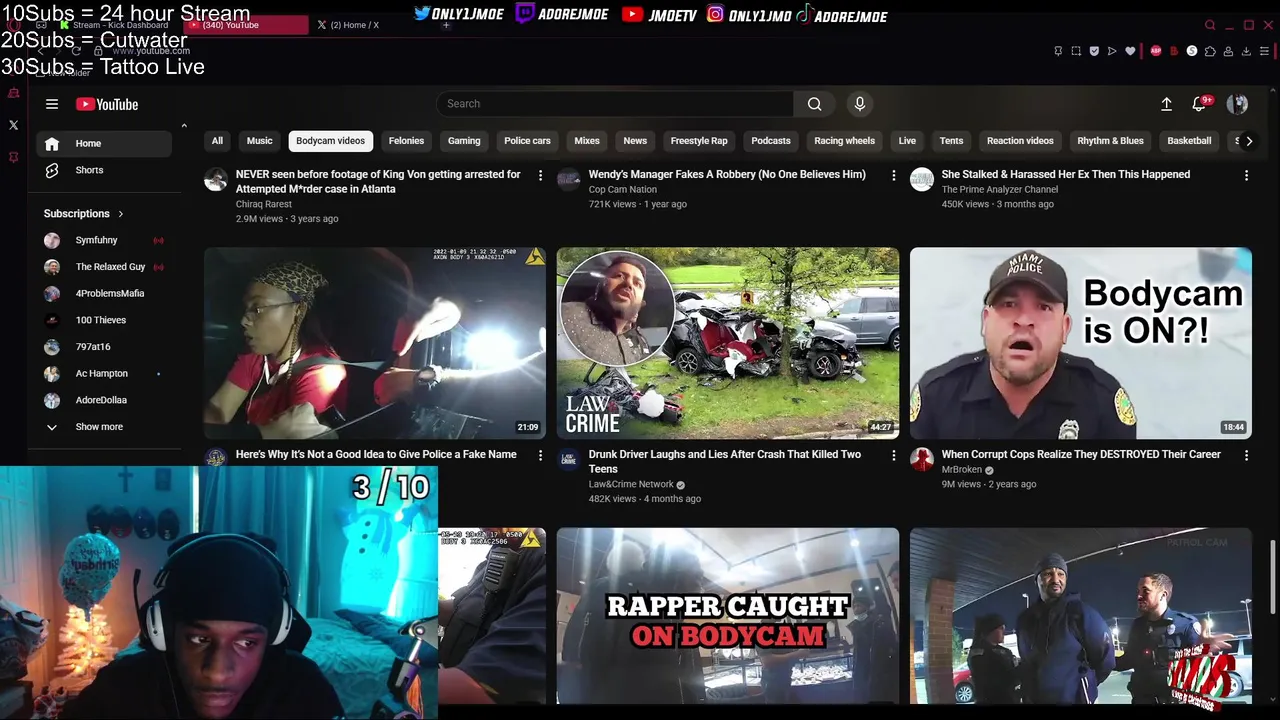Open Wendy's Manager Fakes A Robbery title

727,174
